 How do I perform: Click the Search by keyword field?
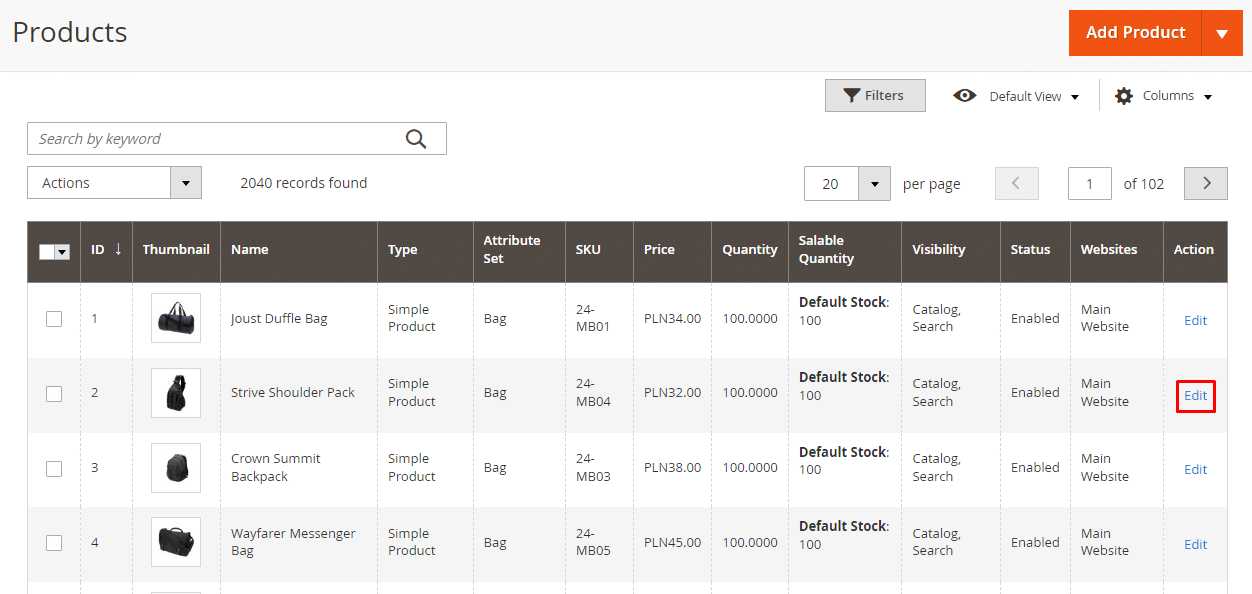pyautogui.click(x=215, y=139)
